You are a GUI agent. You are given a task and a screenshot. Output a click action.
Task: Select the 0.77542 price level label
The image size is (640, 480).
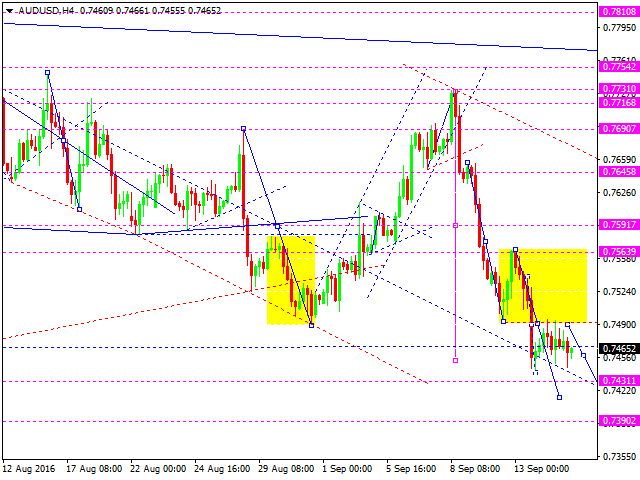point(619,67)
